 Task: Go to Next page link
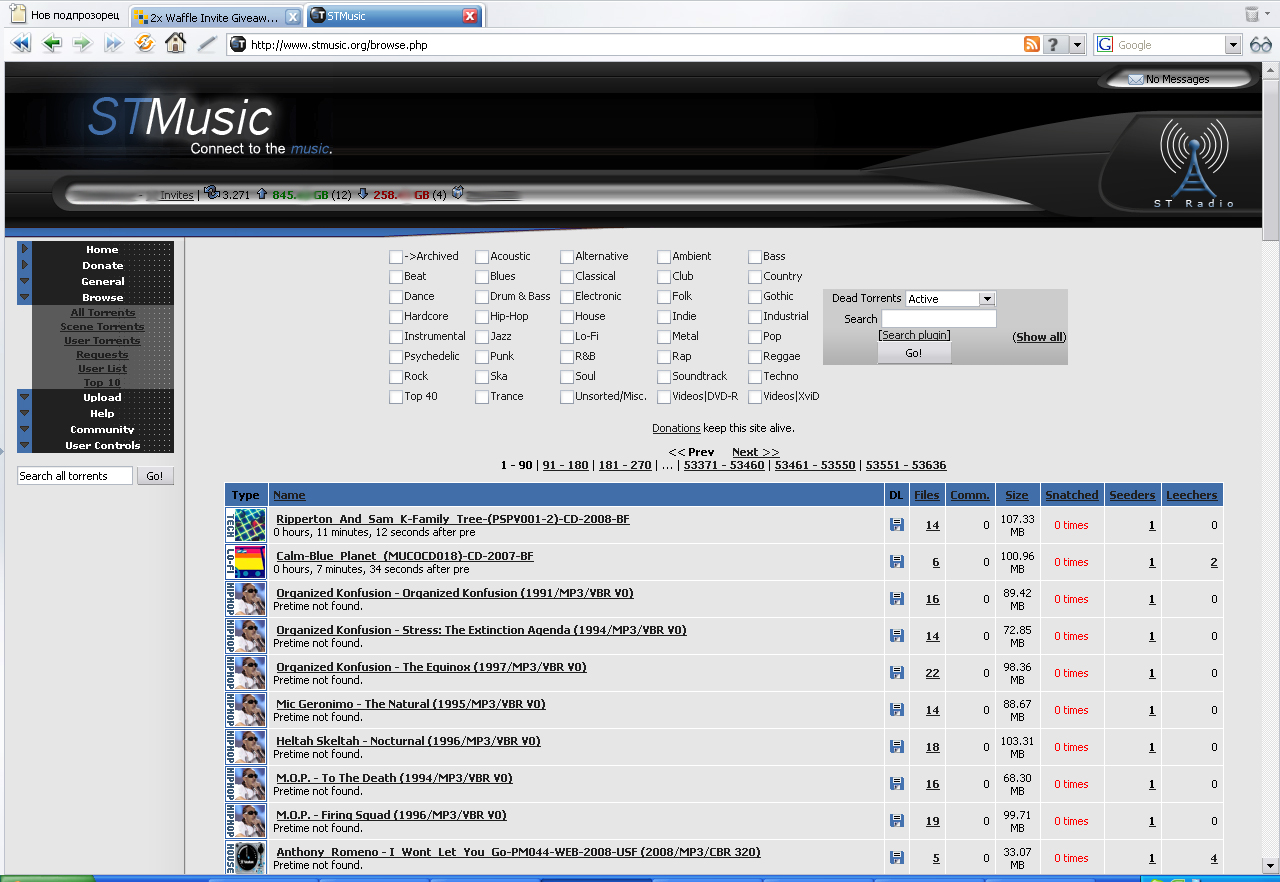[755, 452]
